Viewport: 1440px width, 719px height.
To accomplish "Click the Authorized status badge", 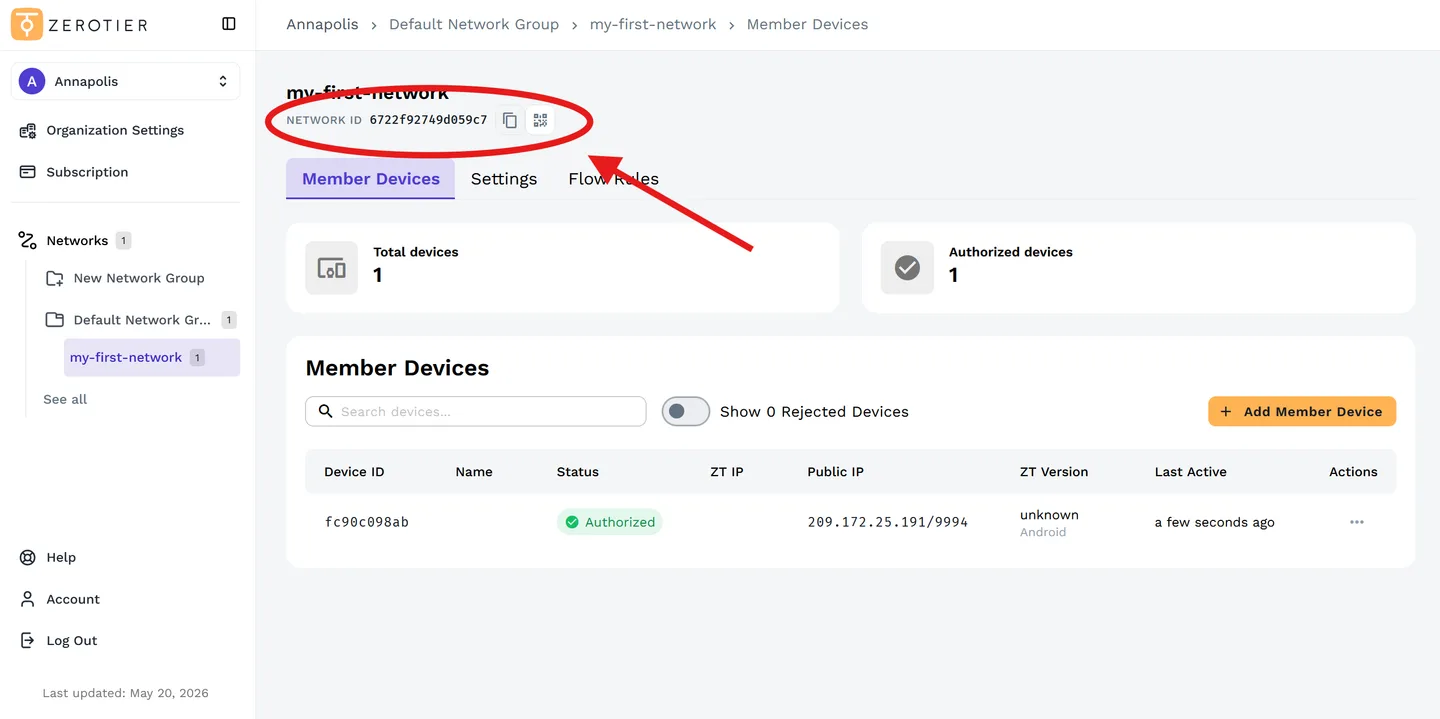I will (x=610, y=522).
